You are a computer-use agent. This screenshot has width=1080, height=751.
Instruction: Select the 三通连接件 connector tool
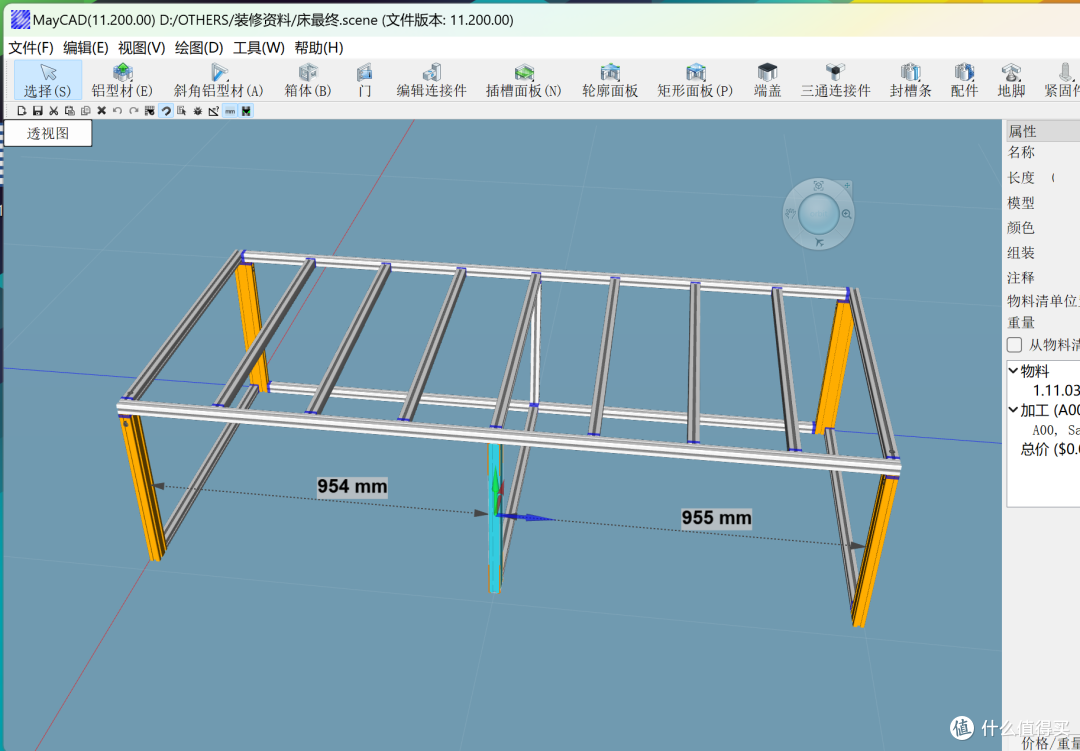coord(835,80)
